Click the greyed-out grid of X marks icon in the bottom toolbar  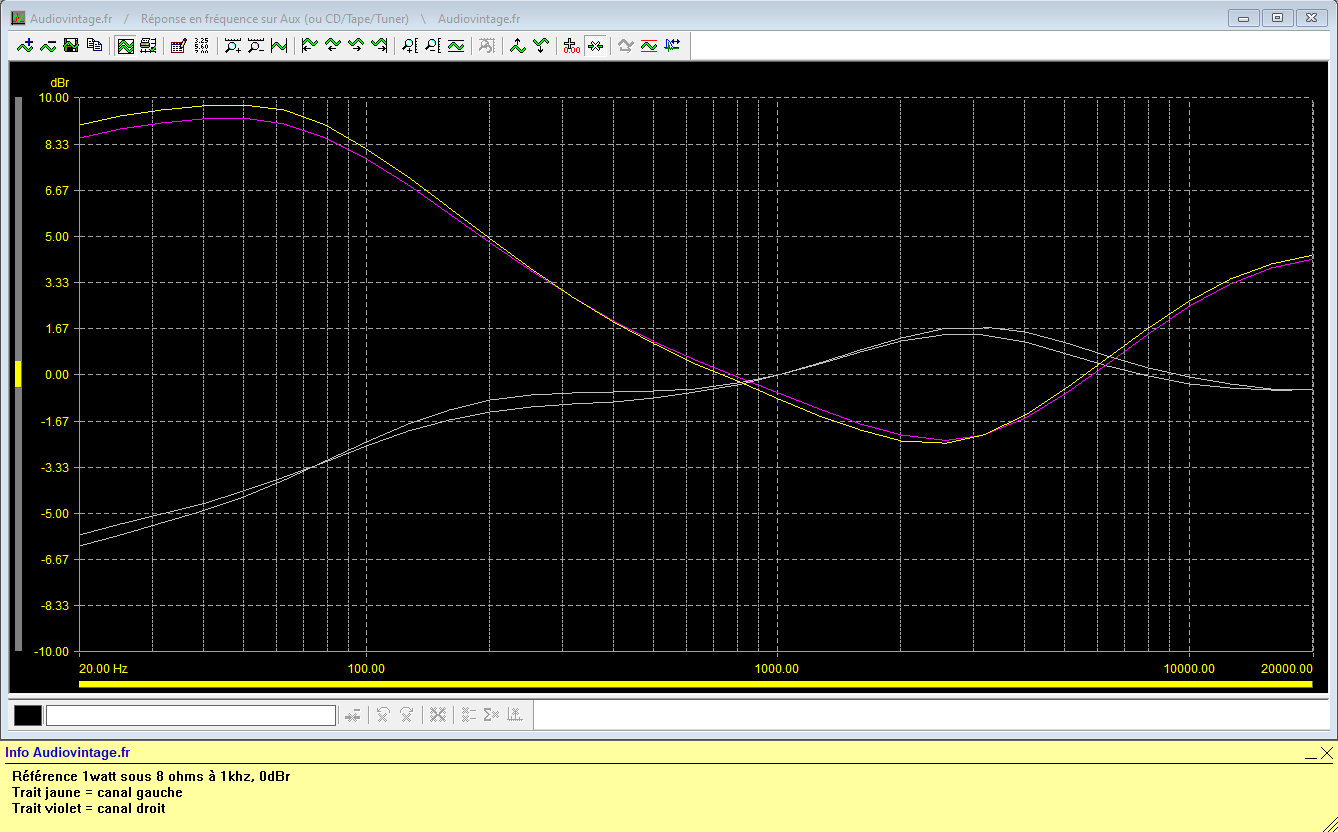437,715
